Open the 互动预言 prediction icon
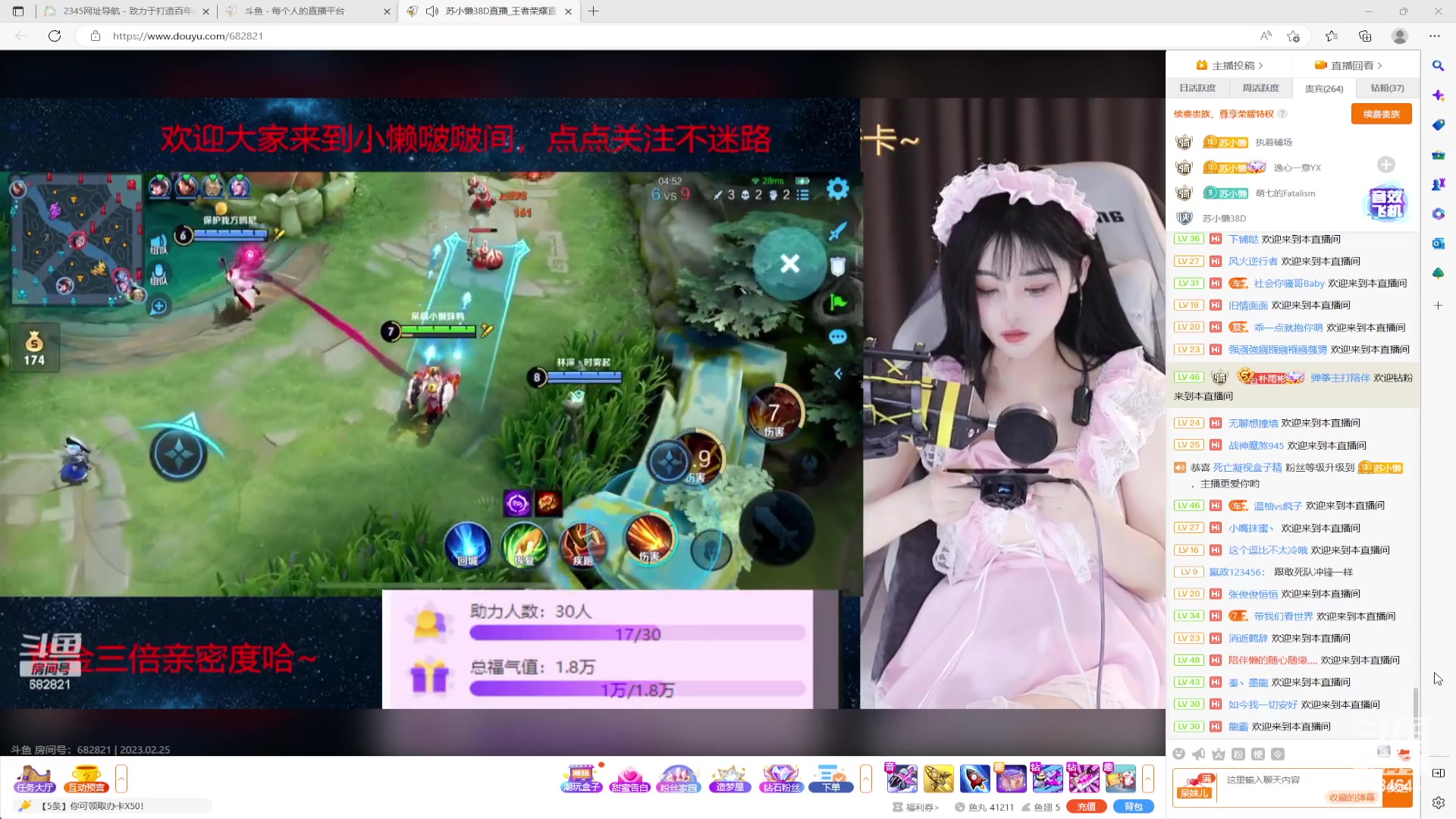The width and height of the screenshot is (1456, 819). pos(86,779)
